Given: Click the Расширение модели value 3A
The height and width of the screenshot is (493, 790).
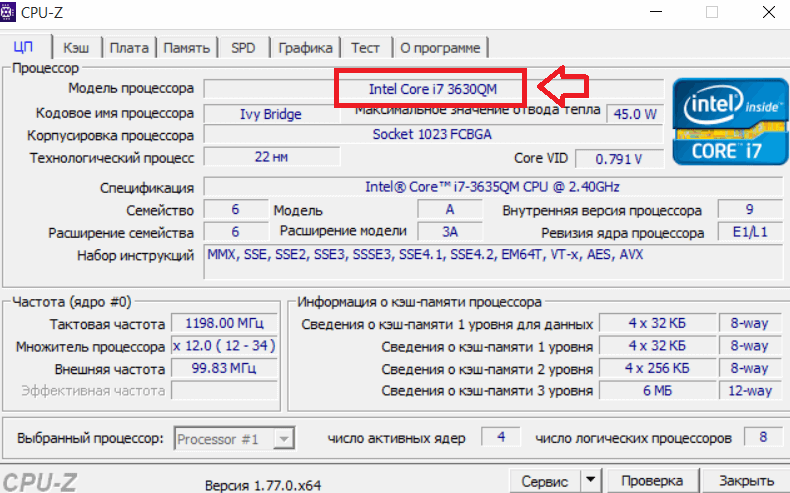Looking at the screenshot, I should tap(450, 232).
